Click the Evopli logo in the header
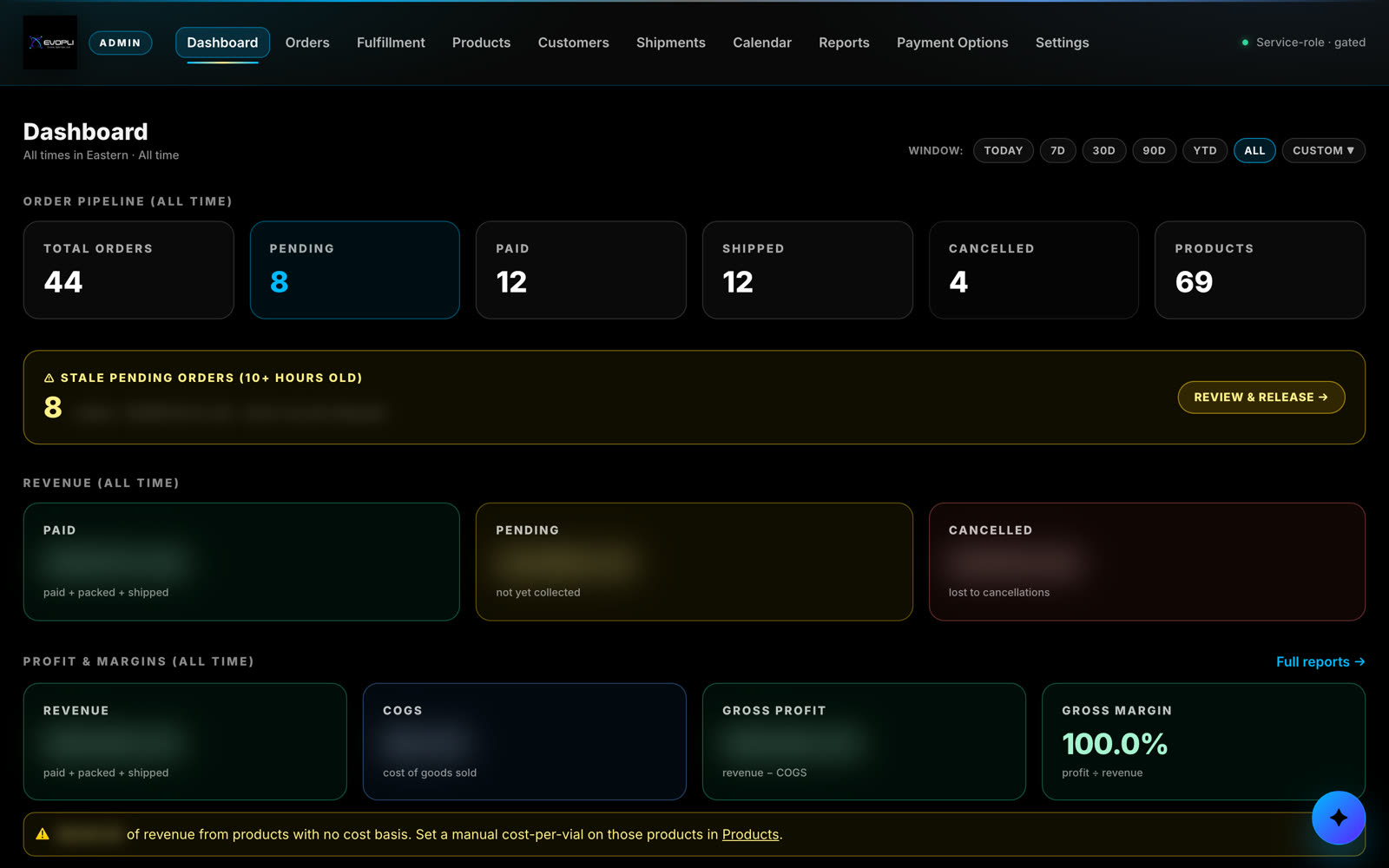This screenshot has height=868, width=1389. (x=49, y=43)
